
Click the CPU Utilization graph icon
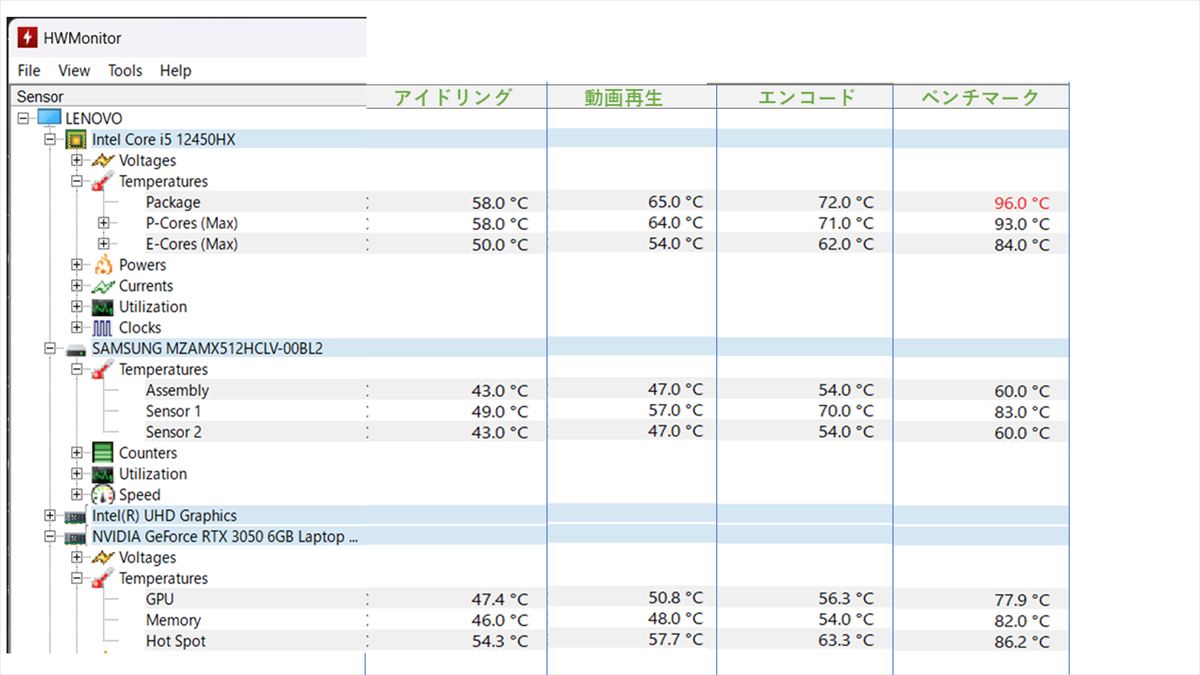[x=103, y=307]
